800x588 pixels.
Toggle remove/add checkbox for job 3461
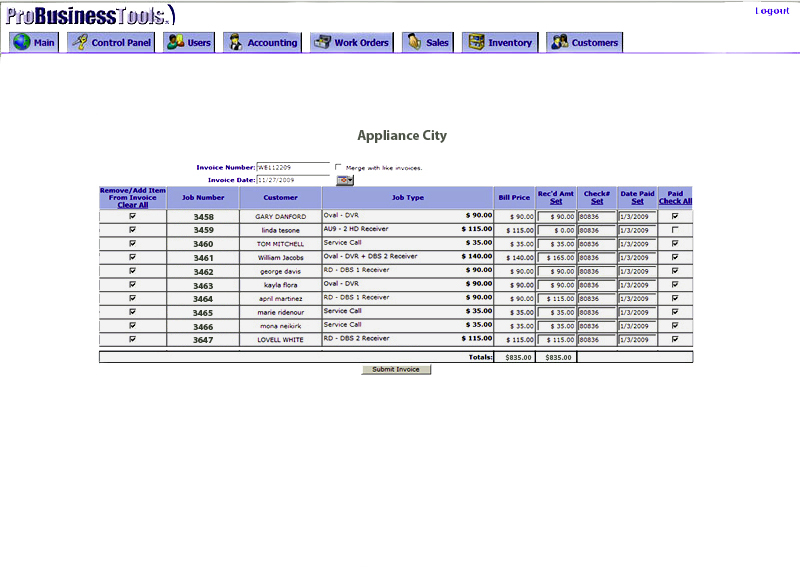[x=133, y=257]
